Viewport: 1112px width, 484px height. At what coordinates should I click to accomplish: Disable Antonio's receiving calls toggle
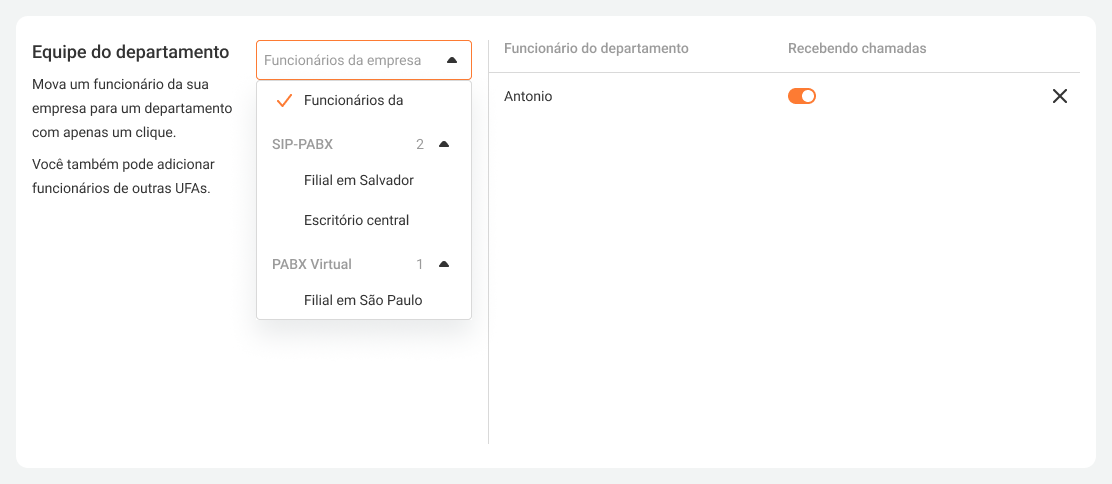click(x=802, y=96)
